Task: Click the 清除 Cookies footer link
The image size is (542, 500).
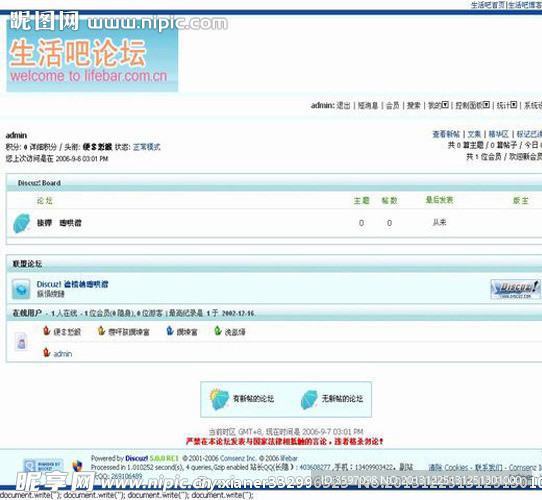Action: [x=448, y=467]
